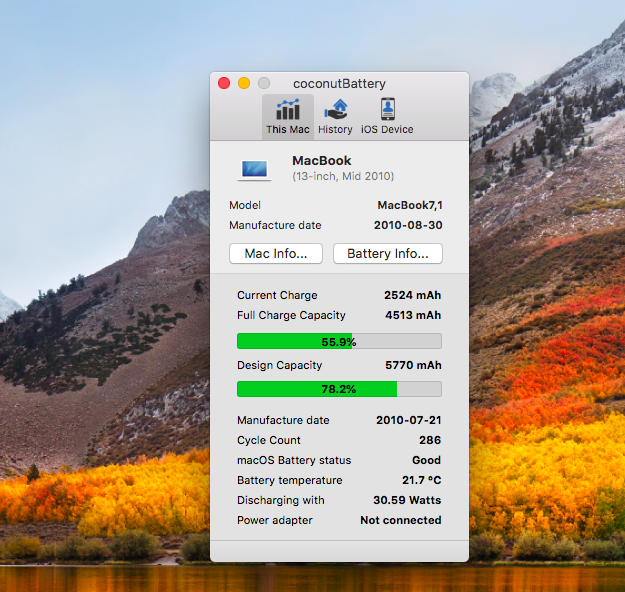Screen dimensions: 625x592
Task: Click the Design Capacity label
Action: coord(280,365)
